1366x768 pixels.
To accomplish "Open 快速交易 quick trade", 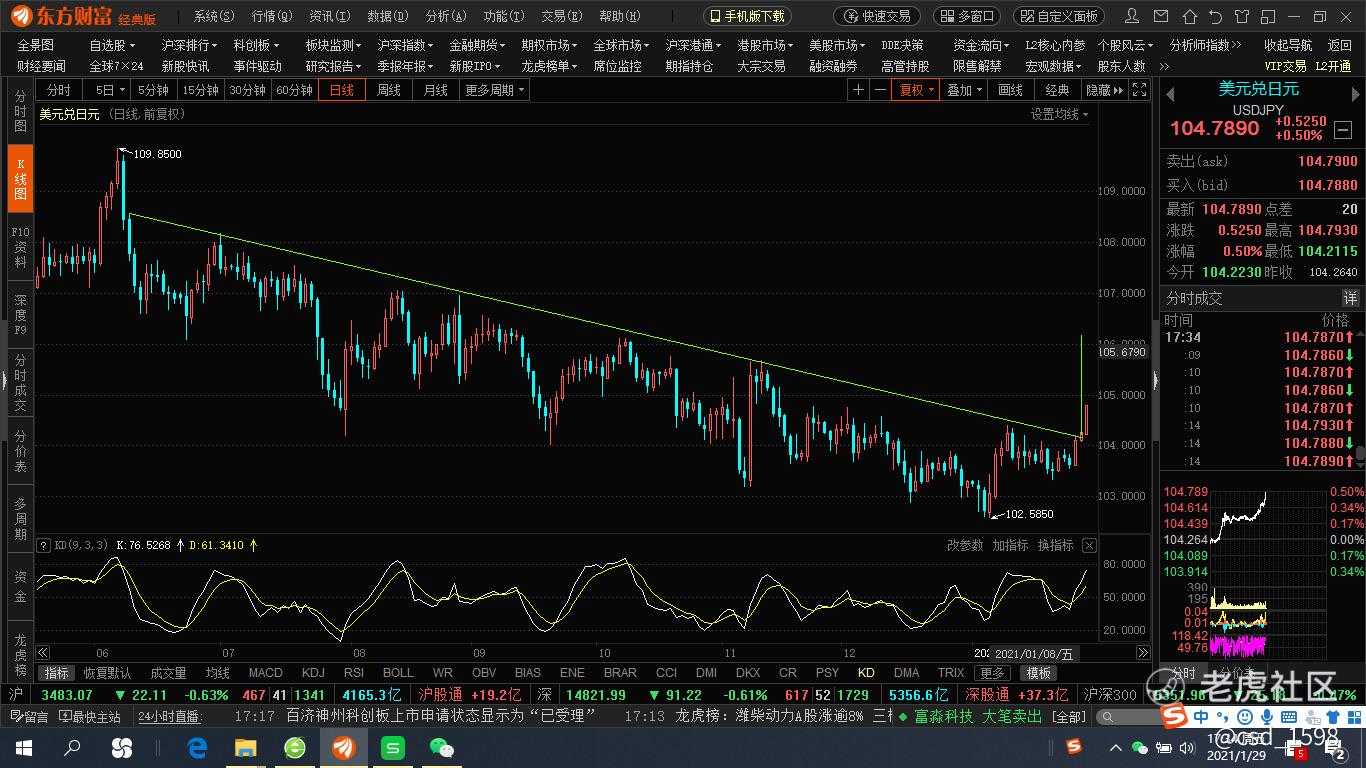I will [x=877, y=16].
